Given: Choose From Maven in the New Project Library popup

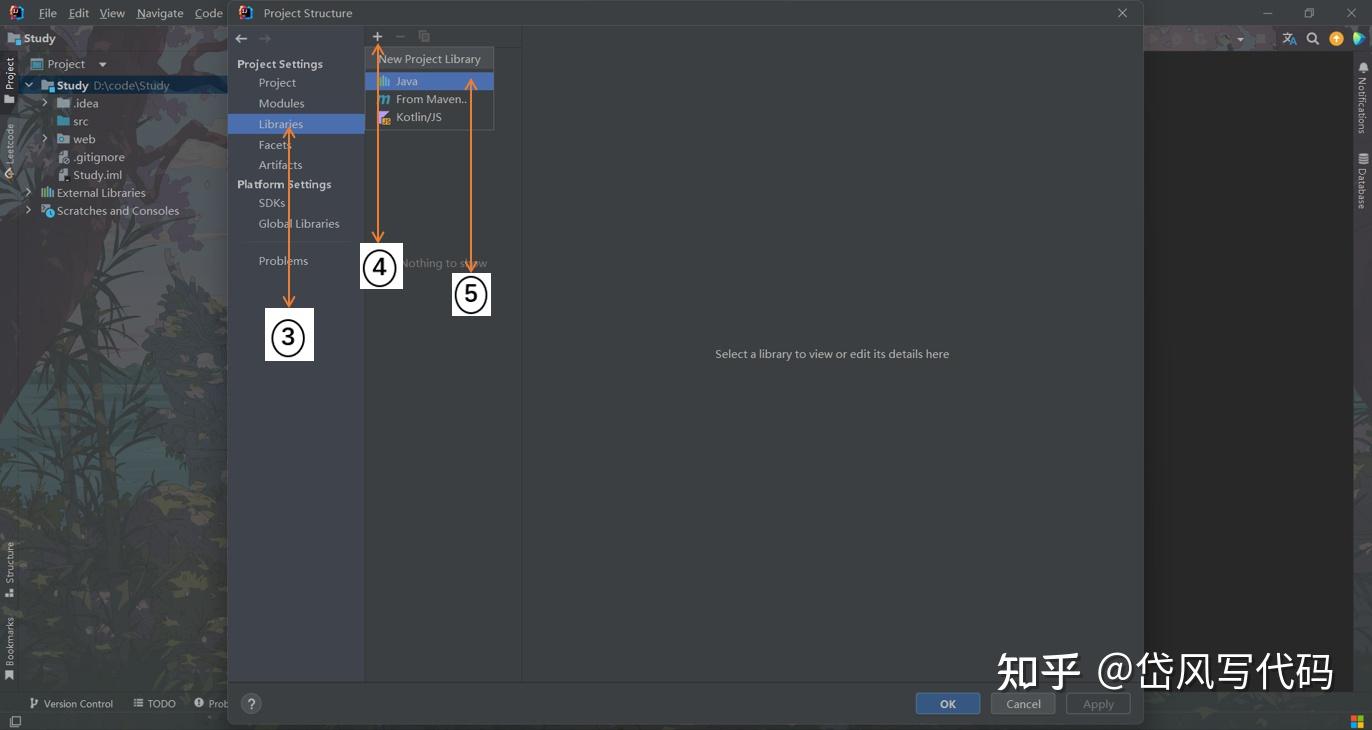Looking at the screenshot, I should (x=430, y=99).
